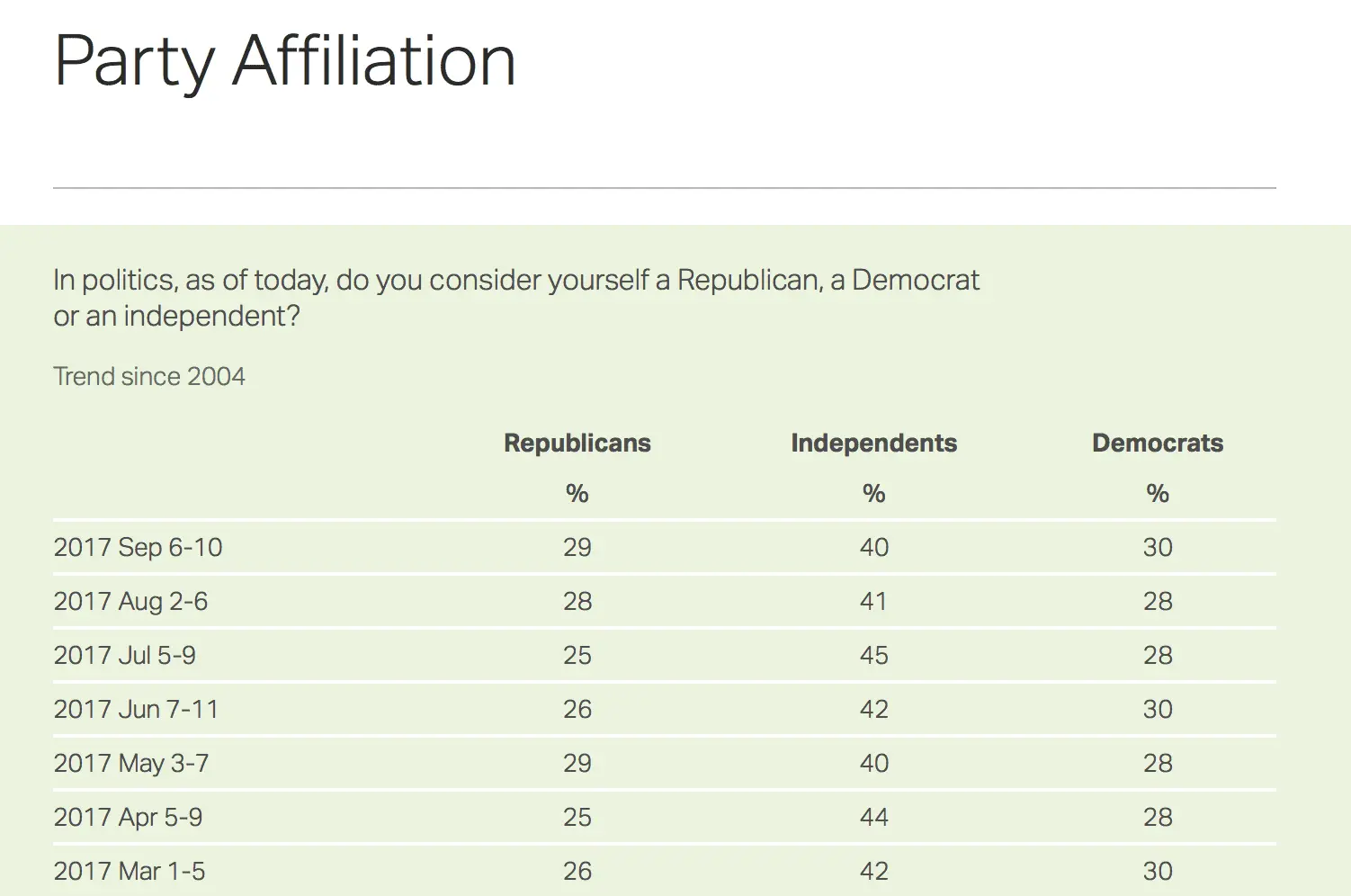The height and width of the screenshot is (896, 1351).
Task: Select the Republicans column header
Action: (577, 443)
